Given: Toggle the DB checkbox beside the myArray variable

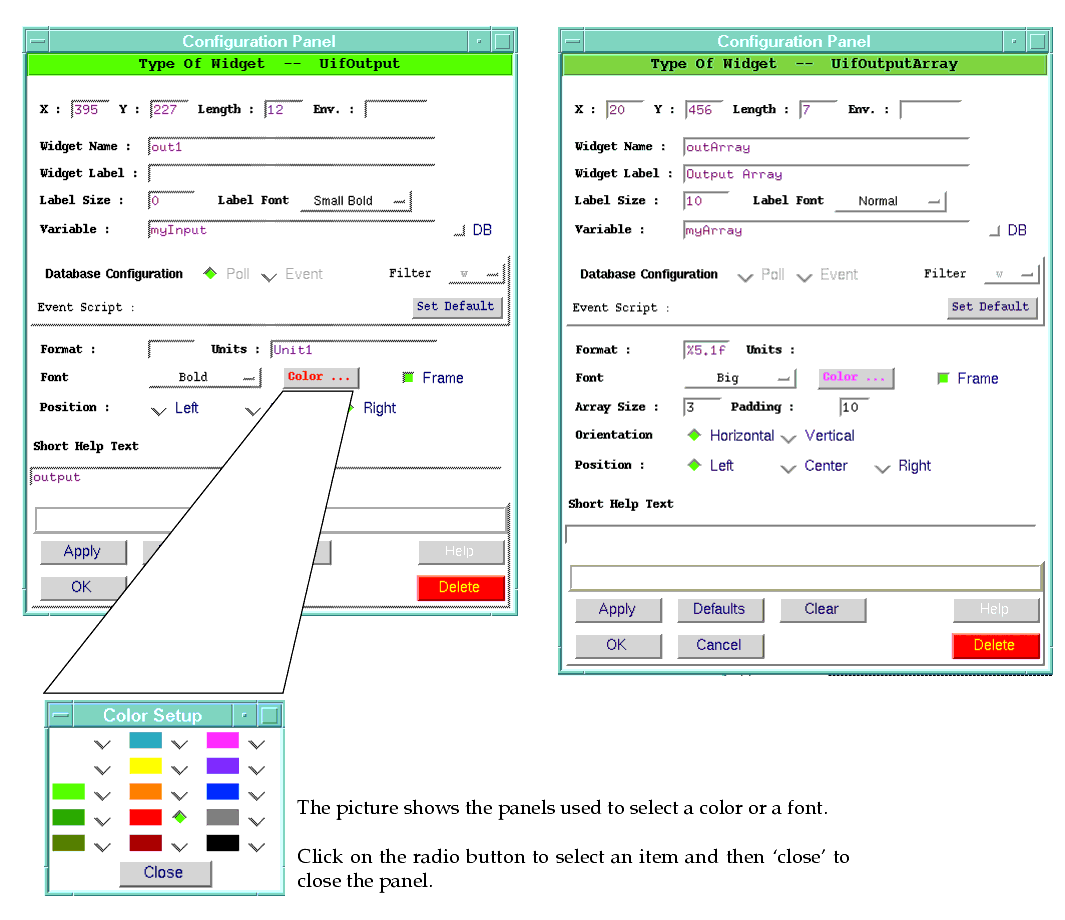Looking at the screenshot, I should click(x=994, y=231).
